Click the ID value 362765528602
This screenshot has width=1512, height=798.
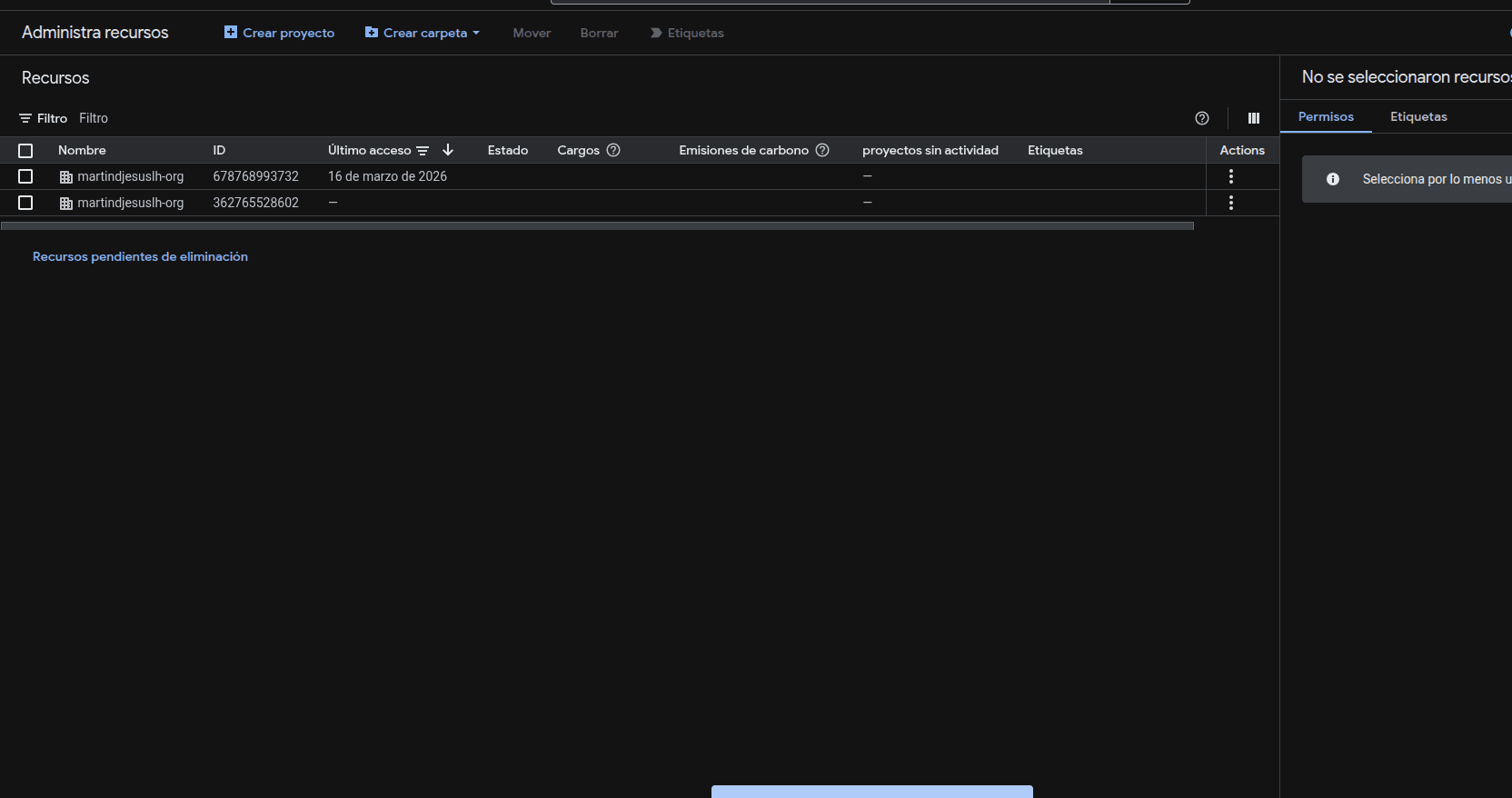click(x=256, y=203)
